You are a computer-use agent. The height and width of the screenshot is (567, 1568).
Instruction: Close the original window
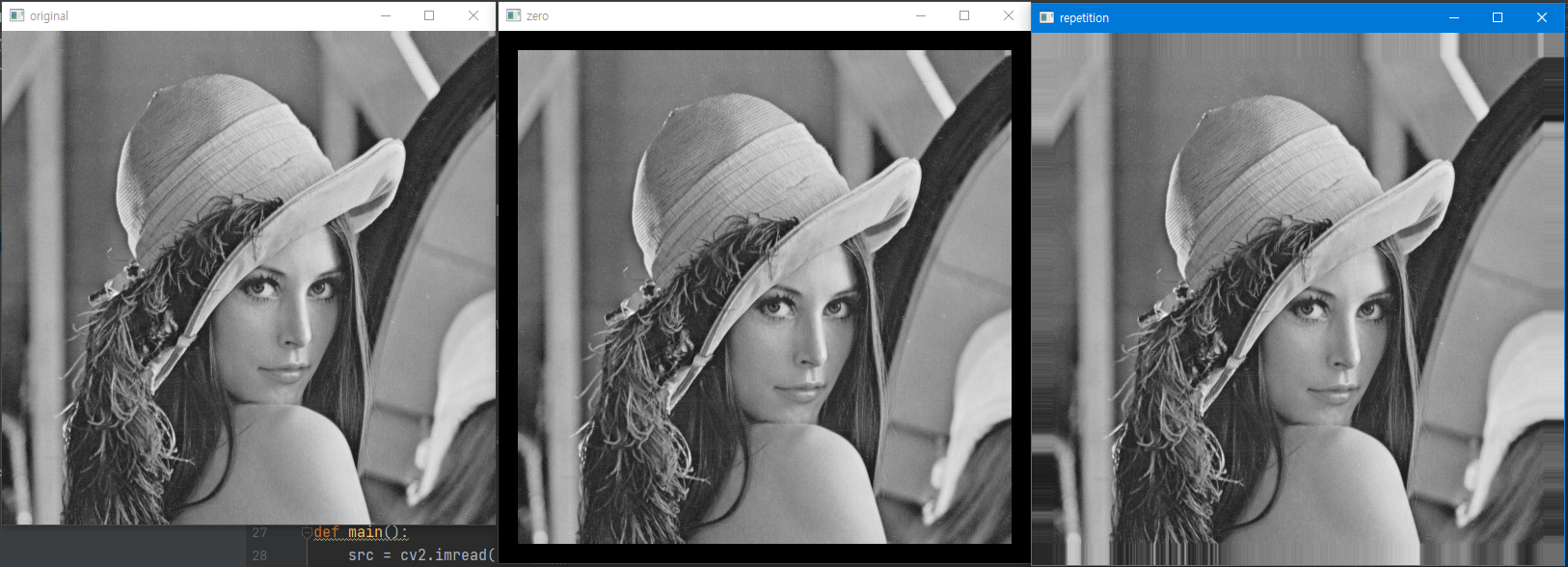click(473, 15)
